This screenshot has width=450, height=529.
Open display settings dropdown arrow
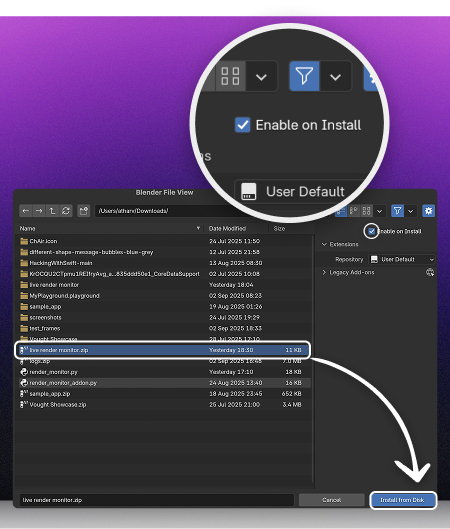tap(379, 211)
